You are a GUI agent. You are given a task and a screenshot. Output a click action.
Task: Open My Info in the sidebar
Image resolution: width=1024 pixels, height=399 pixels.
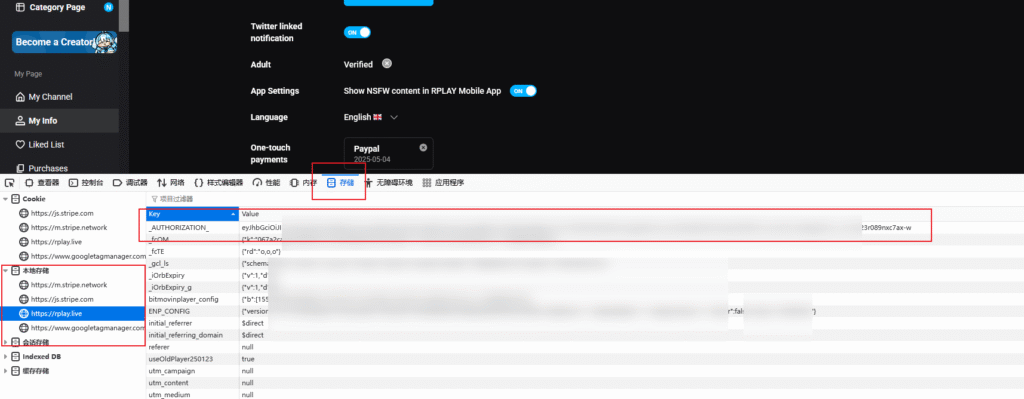[59, 121]
